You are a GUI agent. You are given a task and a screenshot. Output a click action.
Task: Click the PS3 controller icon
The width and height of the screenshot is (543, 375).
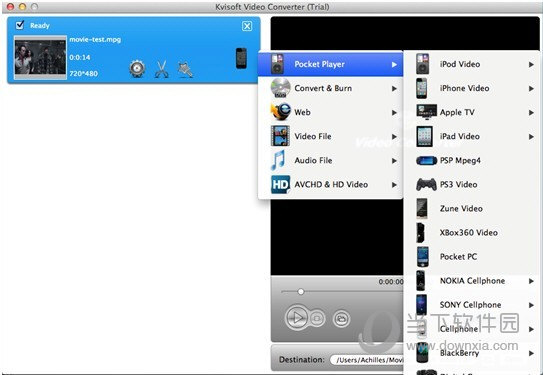426,184
